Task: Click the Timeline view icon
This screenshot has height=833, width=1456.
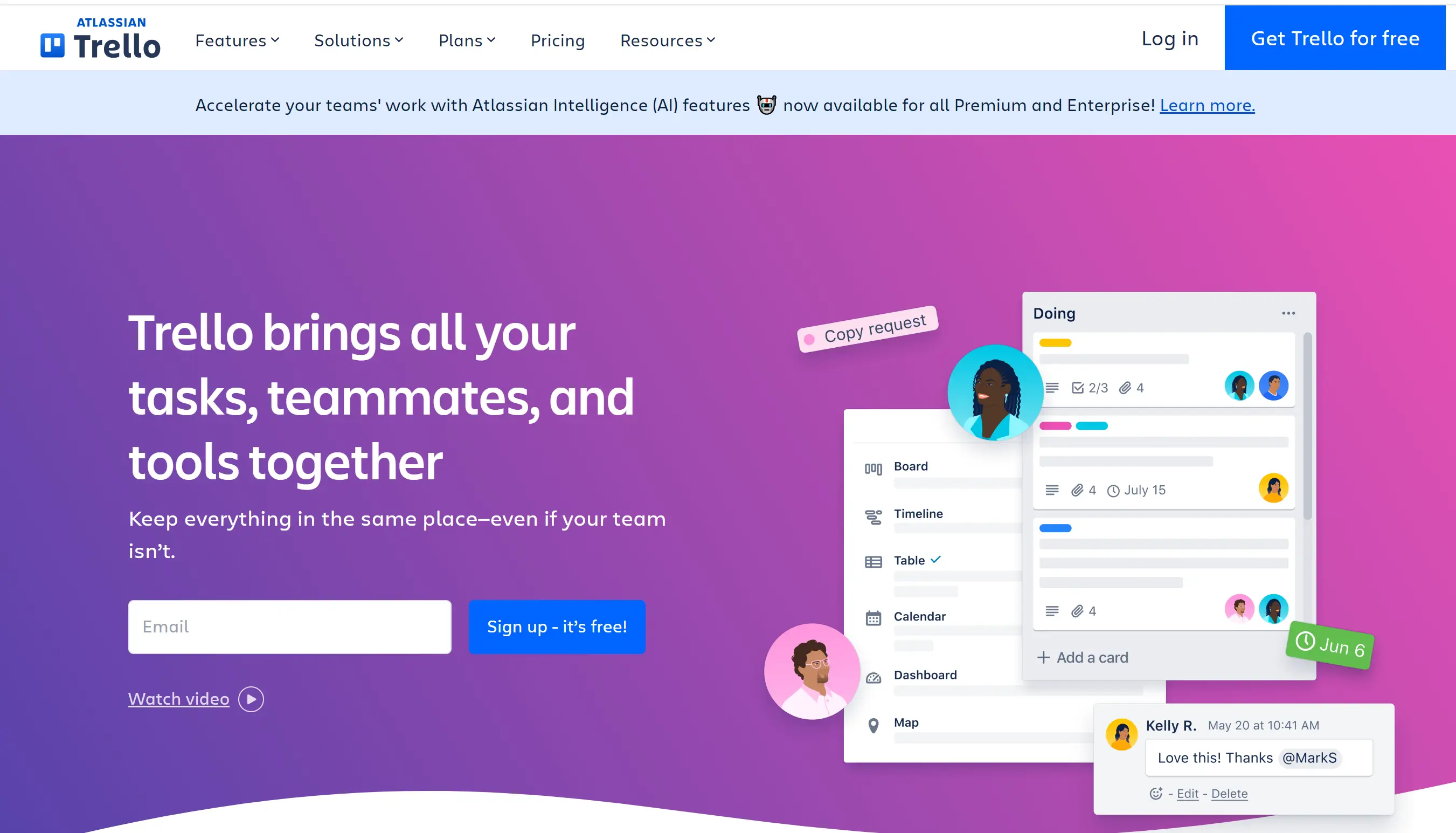Action: [x=873, y=512]
